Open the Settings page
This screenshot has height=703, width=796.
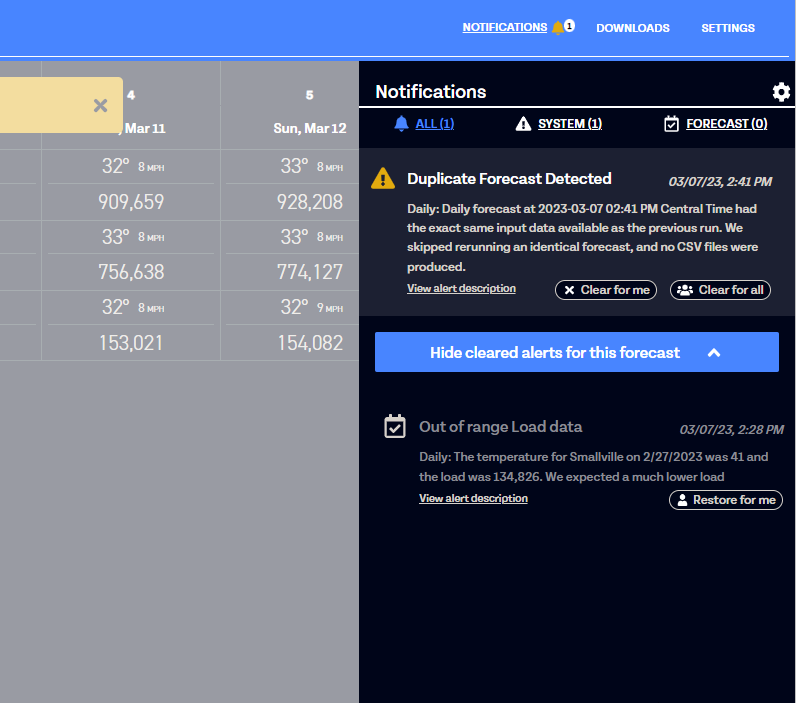point(727,28)
